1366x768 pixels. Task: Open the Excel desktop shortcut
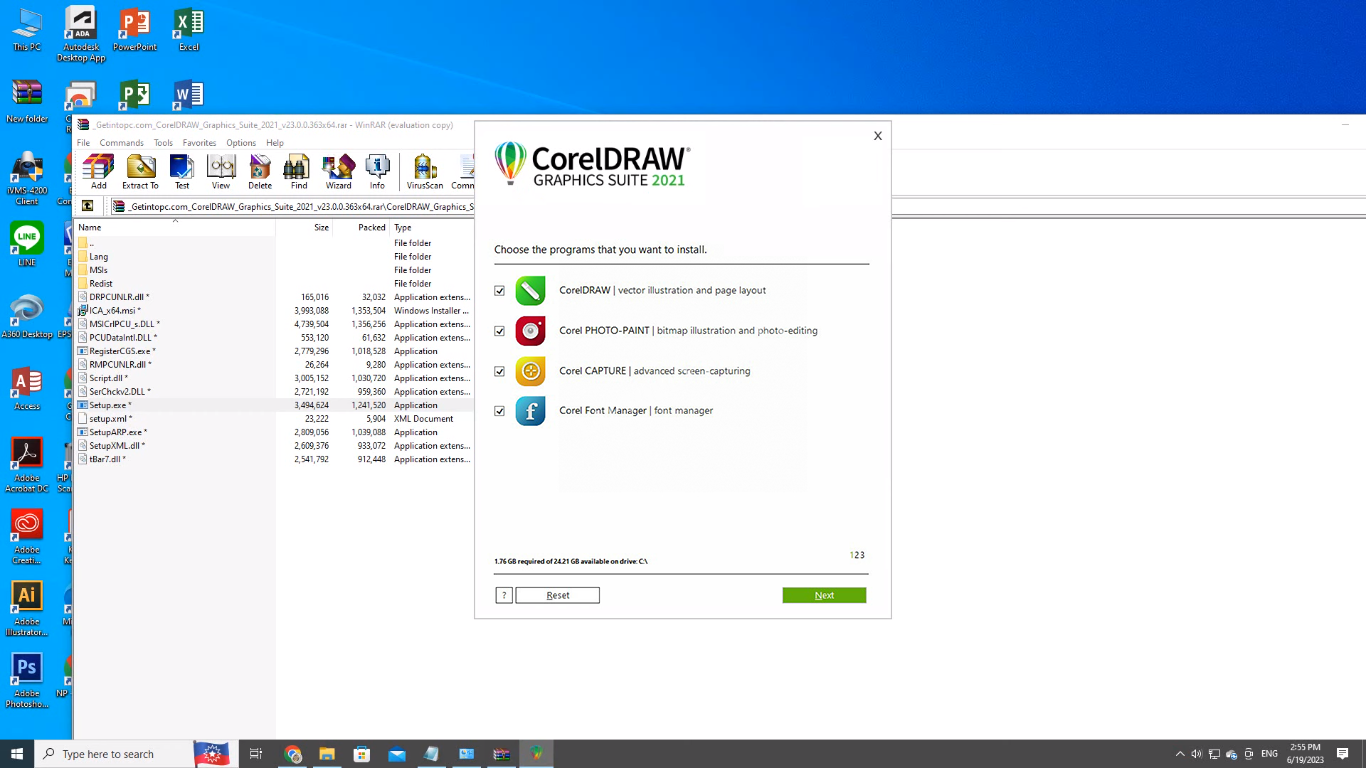[x=188, y=30]
